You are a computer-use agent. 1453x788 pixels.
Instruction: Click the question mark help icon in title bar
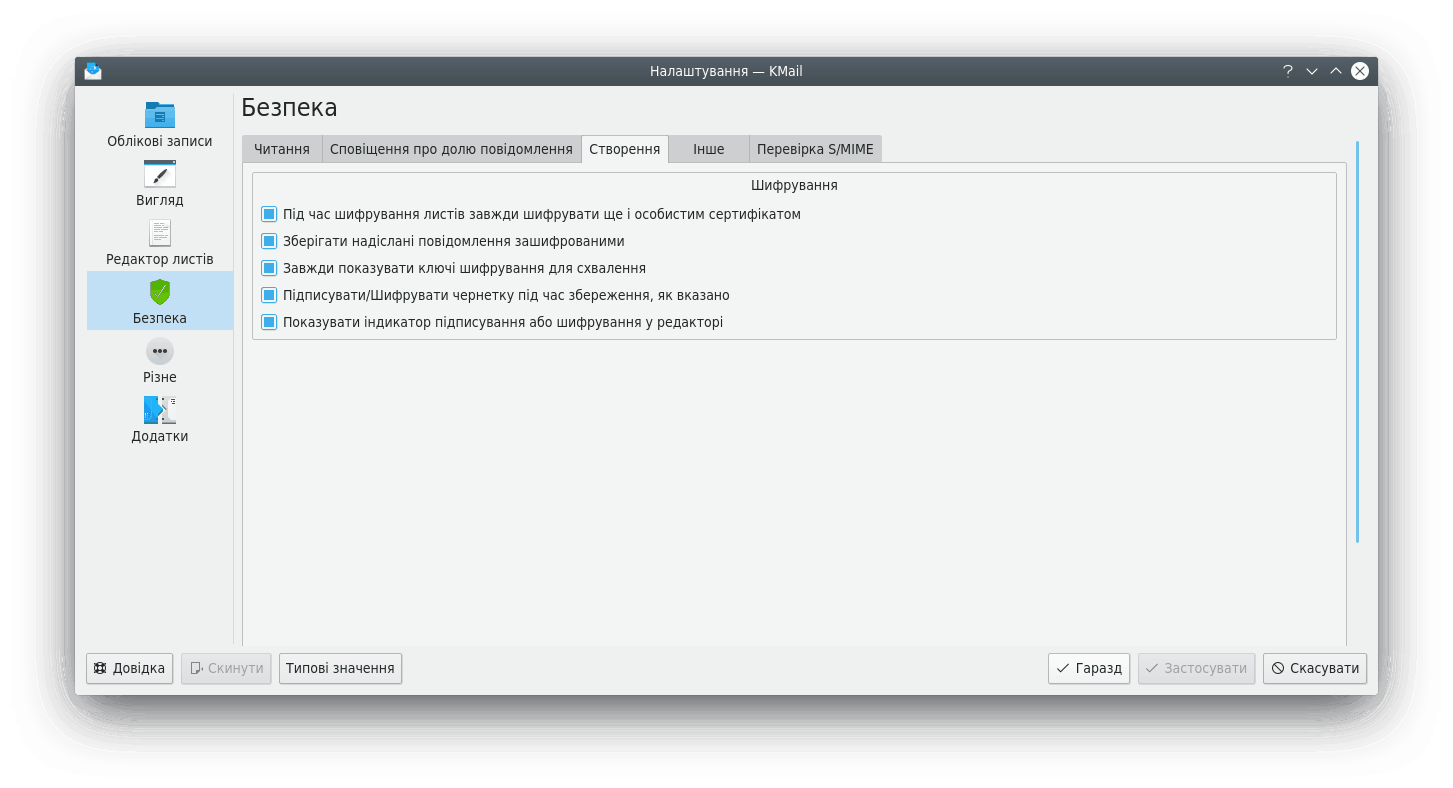tap(1288, 71)
